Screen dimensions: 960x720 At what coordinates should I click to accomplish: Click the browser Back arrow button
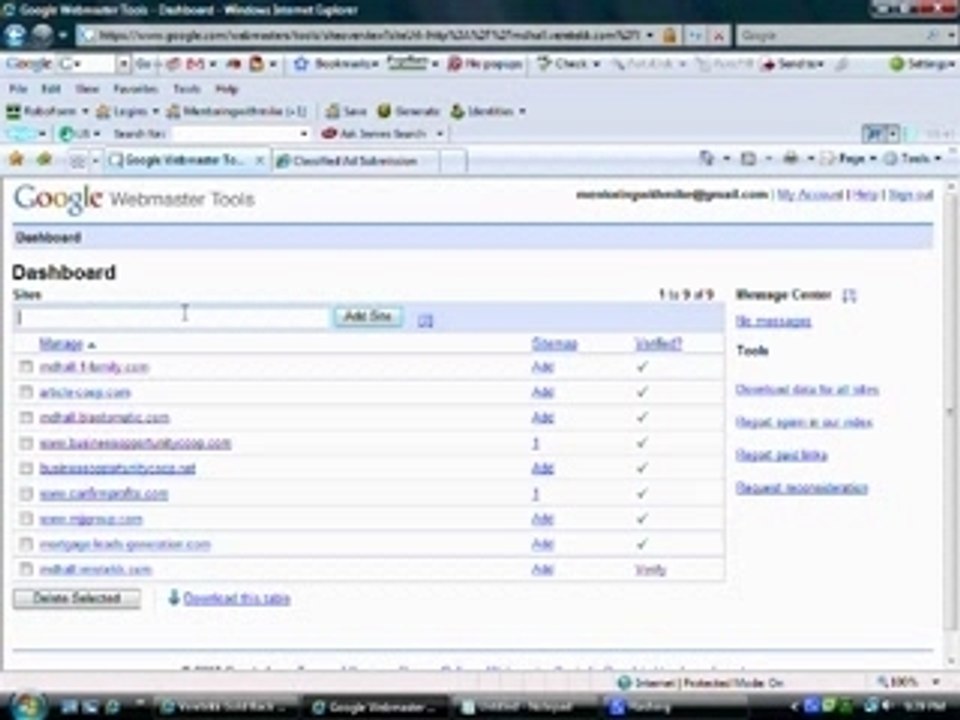pos(15,36)
